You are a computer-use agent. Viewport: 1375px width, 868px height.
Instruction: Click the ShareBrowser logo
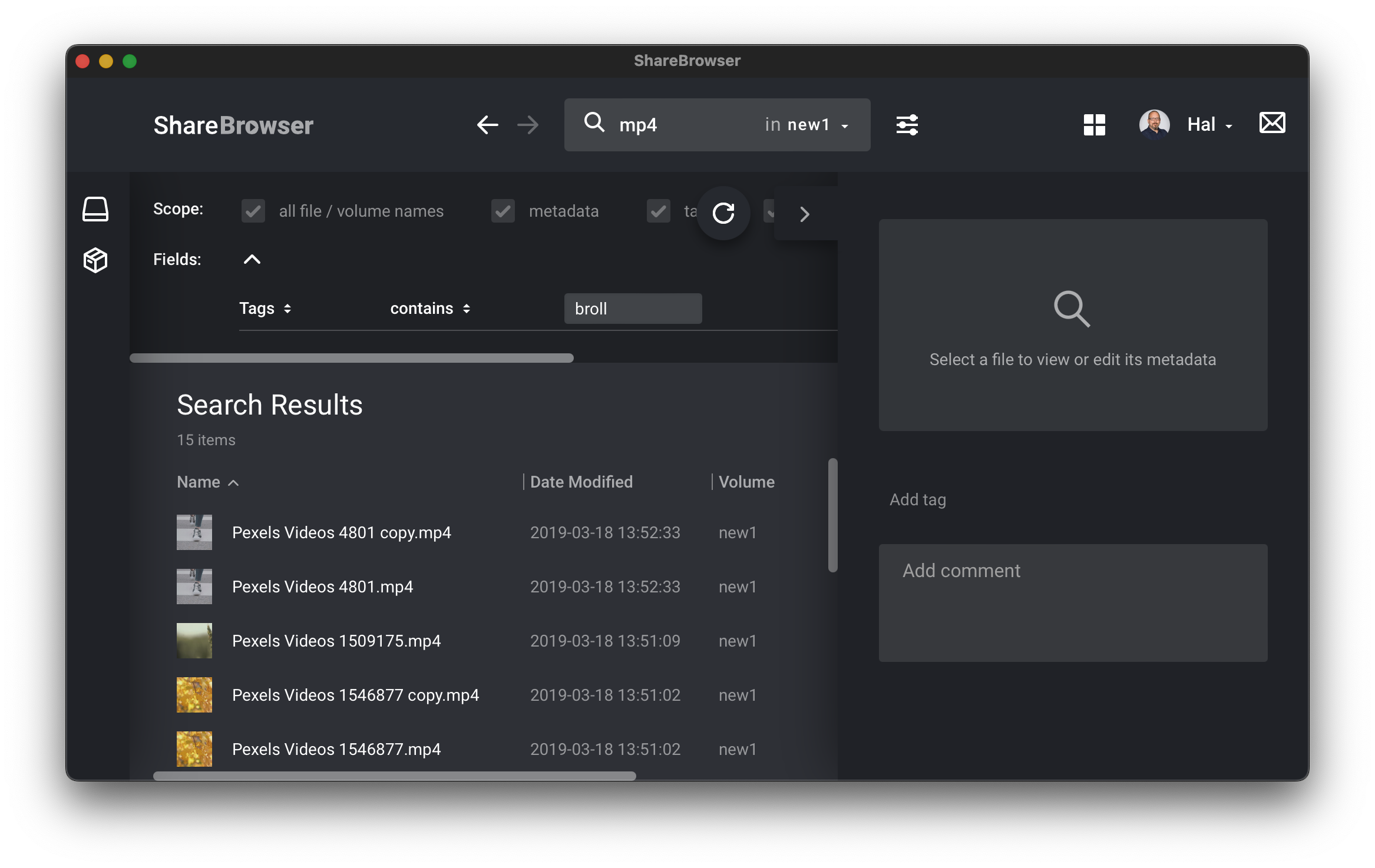click(x=233, y=125)
